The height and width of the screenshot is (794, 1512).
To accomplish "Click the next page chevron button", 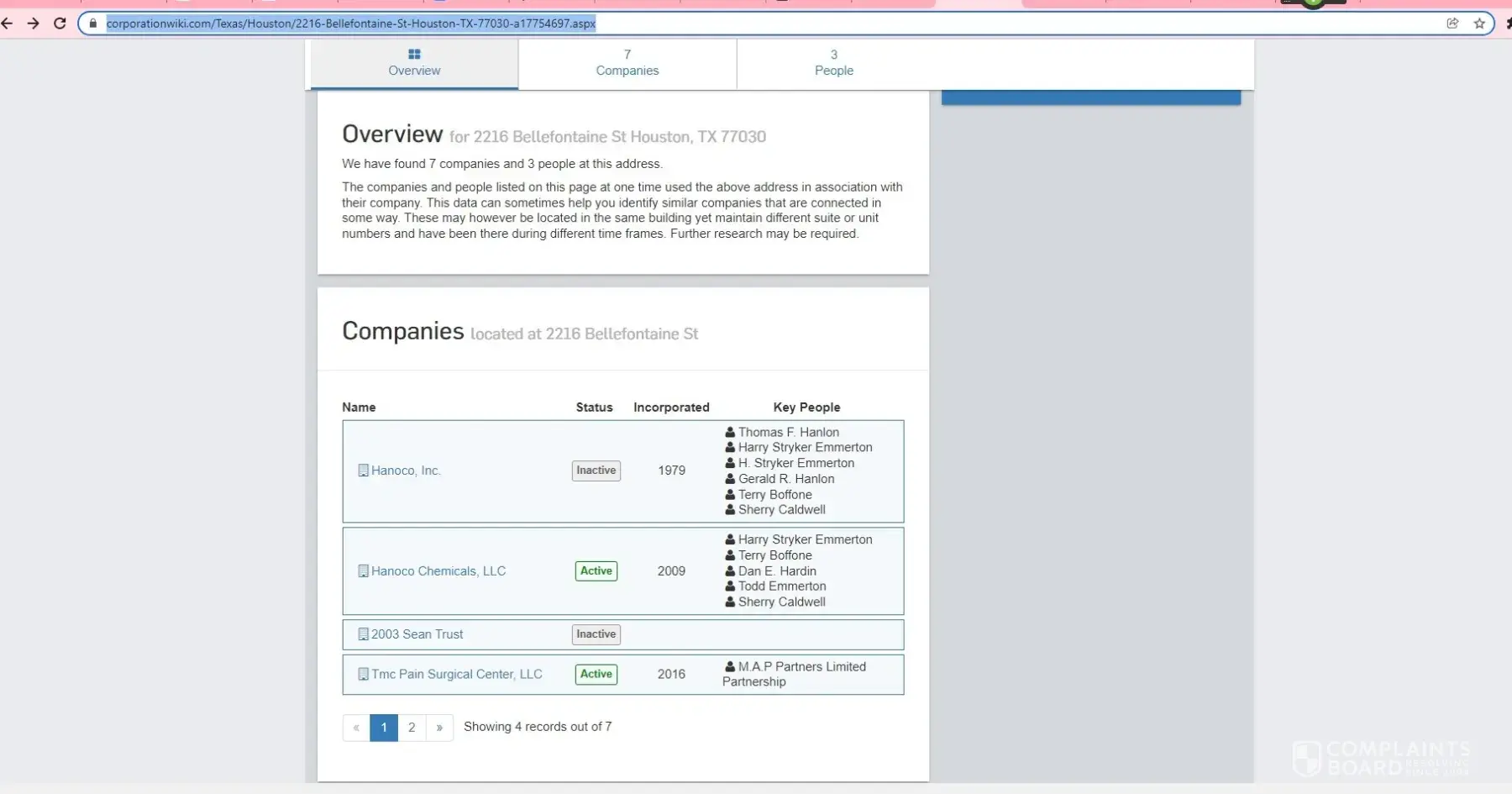I will (x=439, y=728).
